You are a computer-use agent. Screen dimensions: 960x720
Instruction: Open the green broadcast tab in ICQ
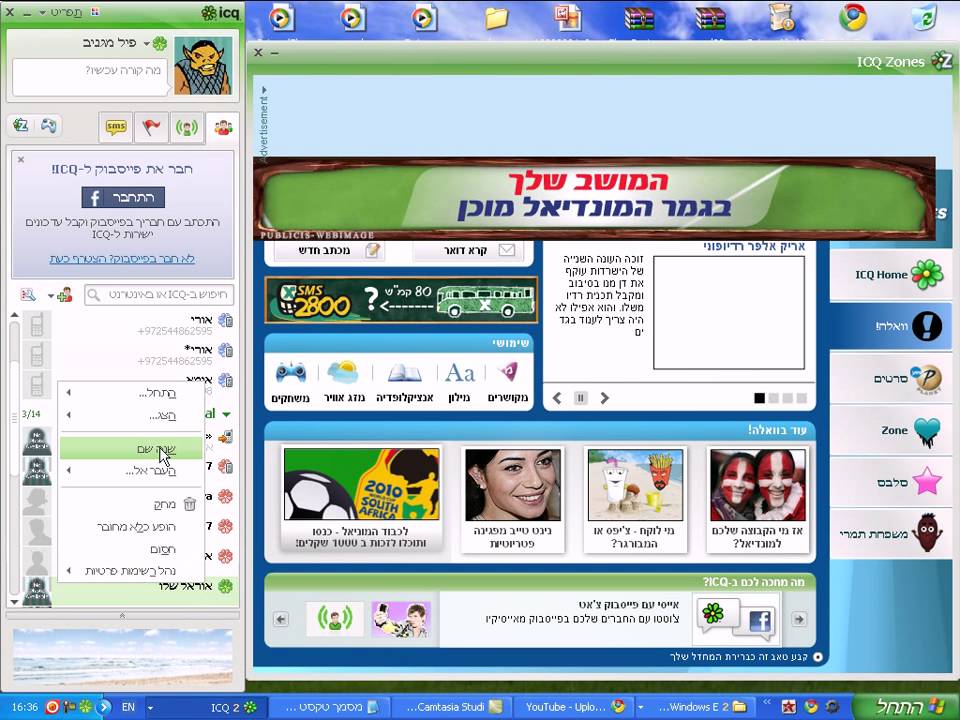point(187,127)
